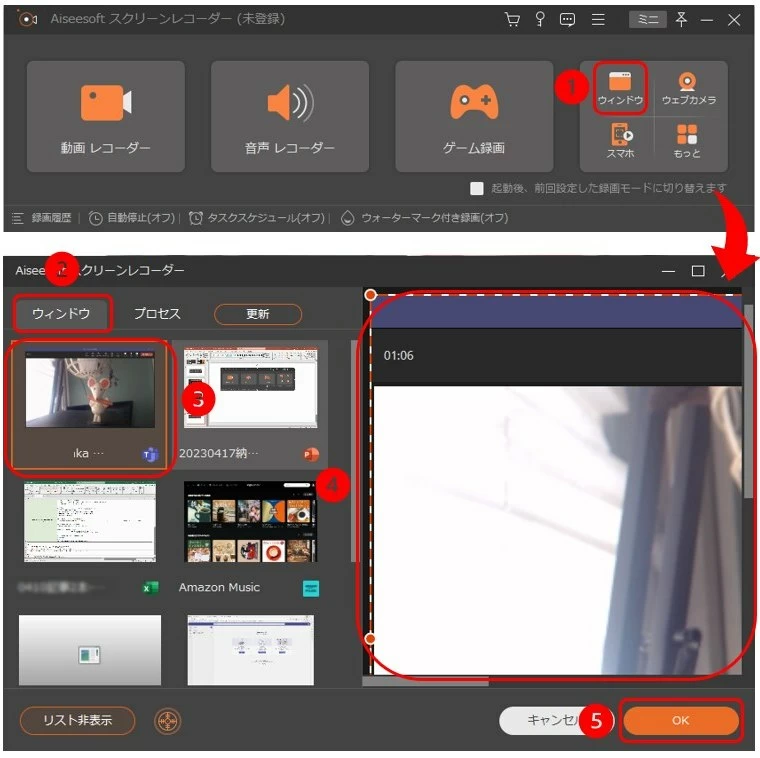Open the feedback chat icon
Image resolution: width=760 pixels, height=758 pixels.
(x=567, y=19)
